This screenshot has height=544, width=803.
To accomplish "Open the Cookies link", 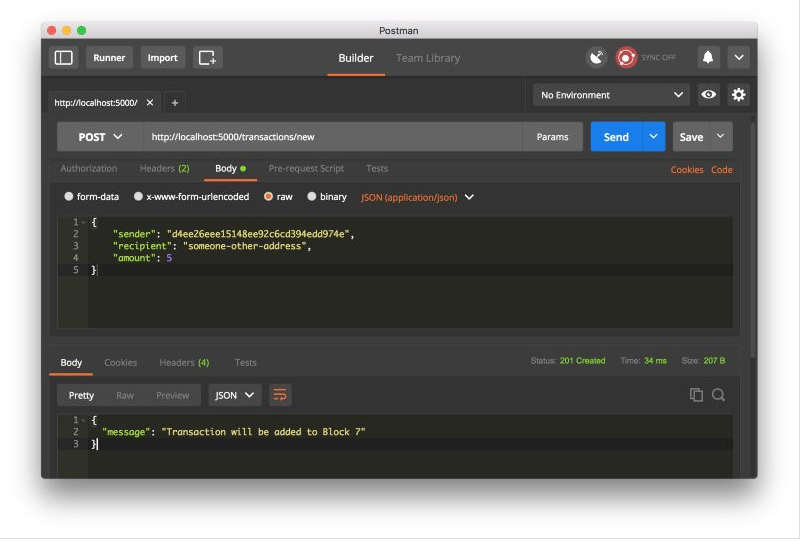I will [x=687, y=170].
